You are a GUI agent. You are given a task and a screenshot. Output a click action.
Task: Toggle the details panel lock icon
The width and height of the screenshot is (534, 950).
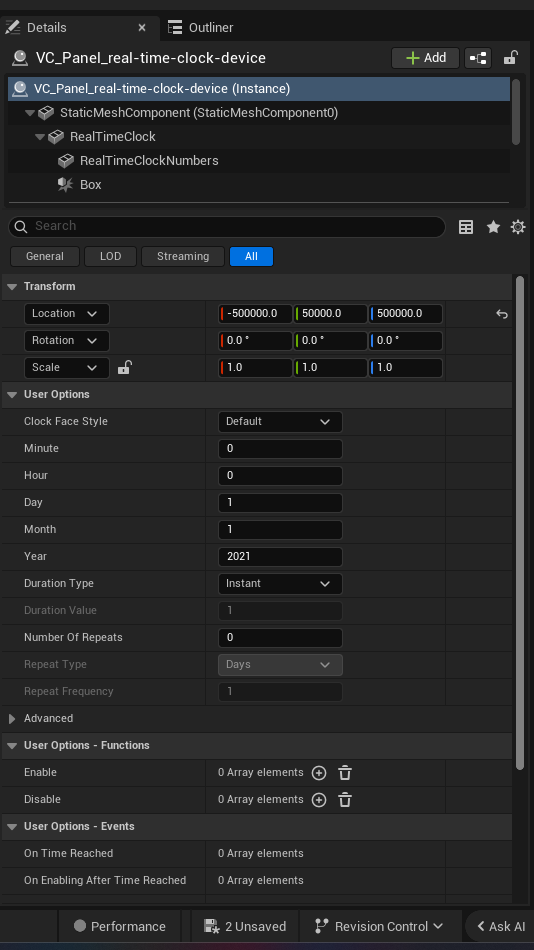[510, 58]
